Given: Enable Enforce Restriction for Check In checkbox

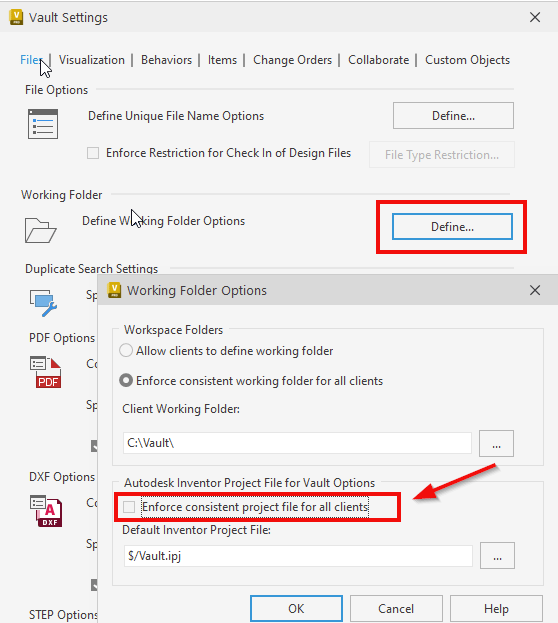Looking at the screenshot, I should pos(93,153).
